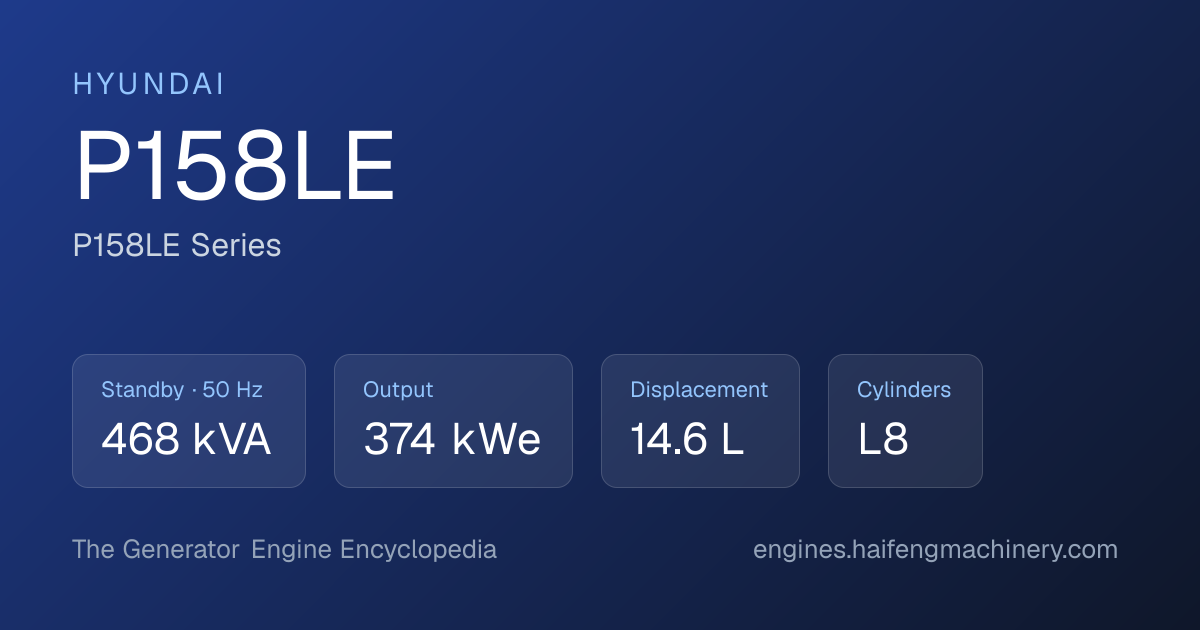Click the 14.6 L value
This screenshot has width=1200, height=630.
pos(687,440)
